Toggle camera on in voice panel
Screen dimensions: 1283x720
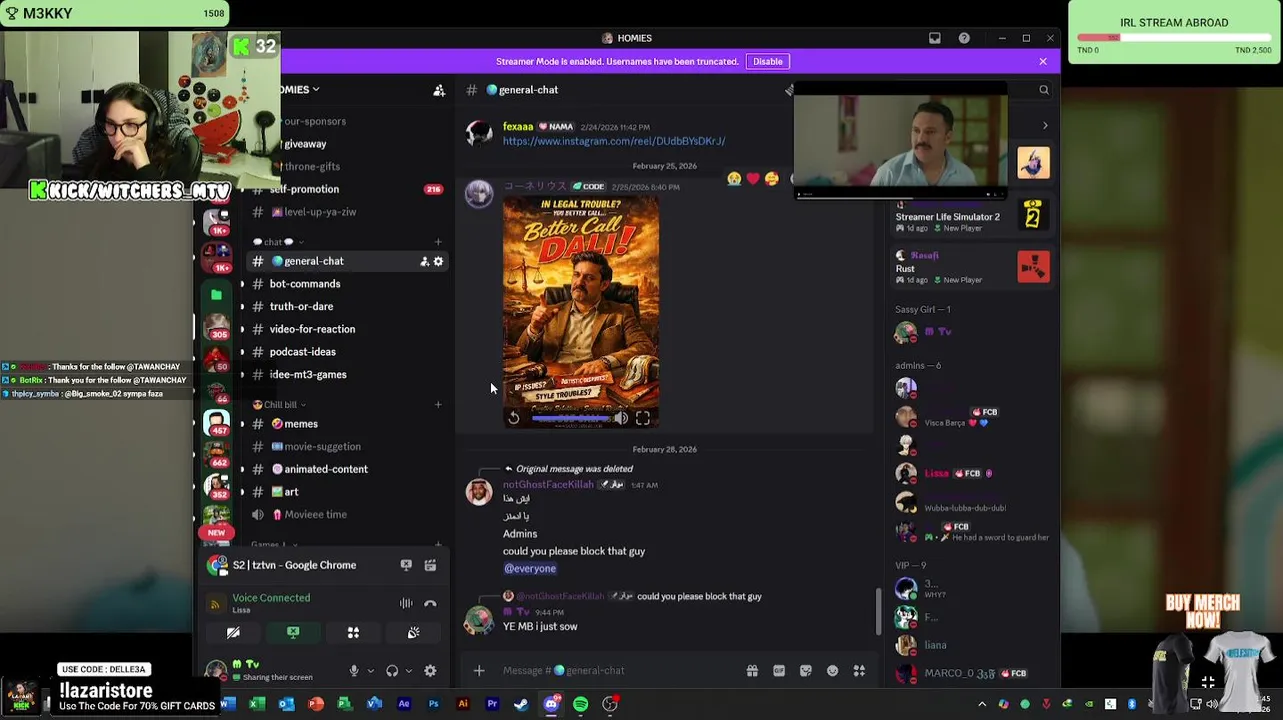[x=233, y=632]
